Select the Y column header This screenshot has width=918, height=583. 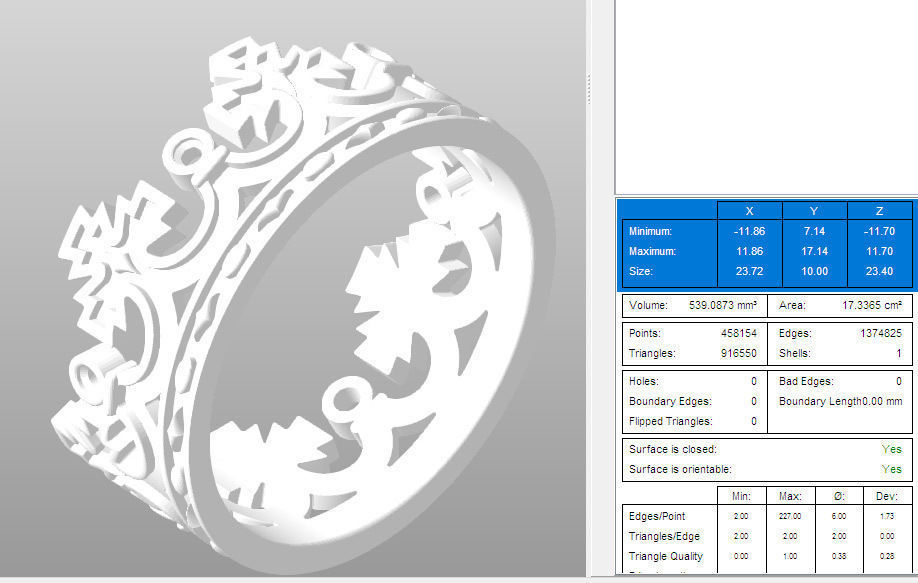pos(814,211)
